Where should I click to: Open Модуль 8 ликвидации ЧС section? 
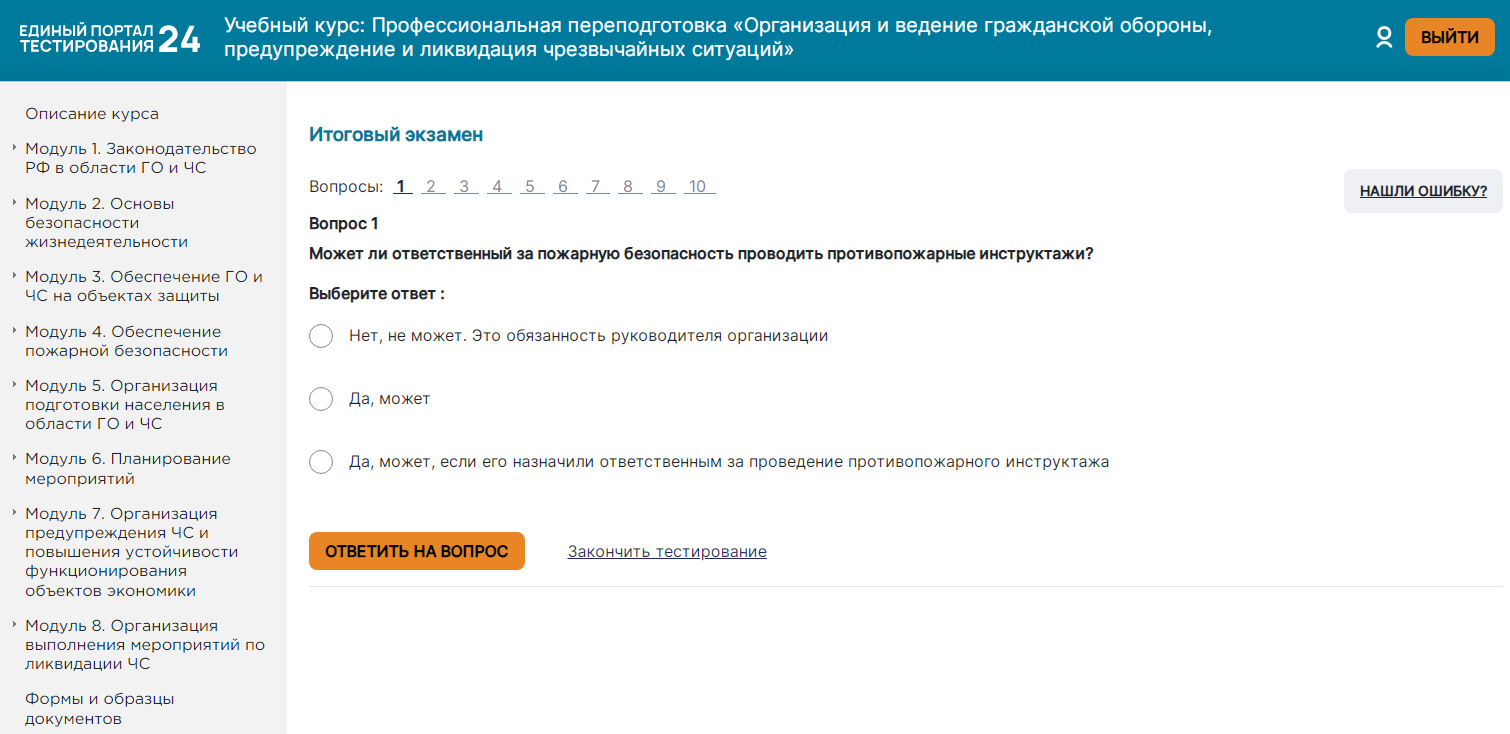[x=144, y=644]
